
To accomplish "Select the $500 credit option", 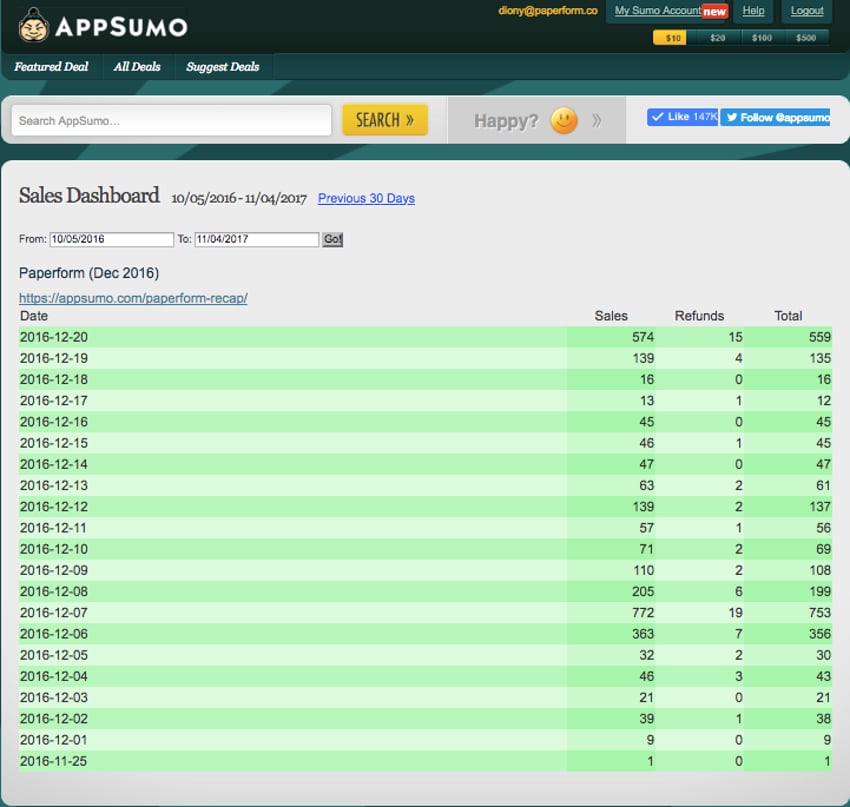I will 806,37.
